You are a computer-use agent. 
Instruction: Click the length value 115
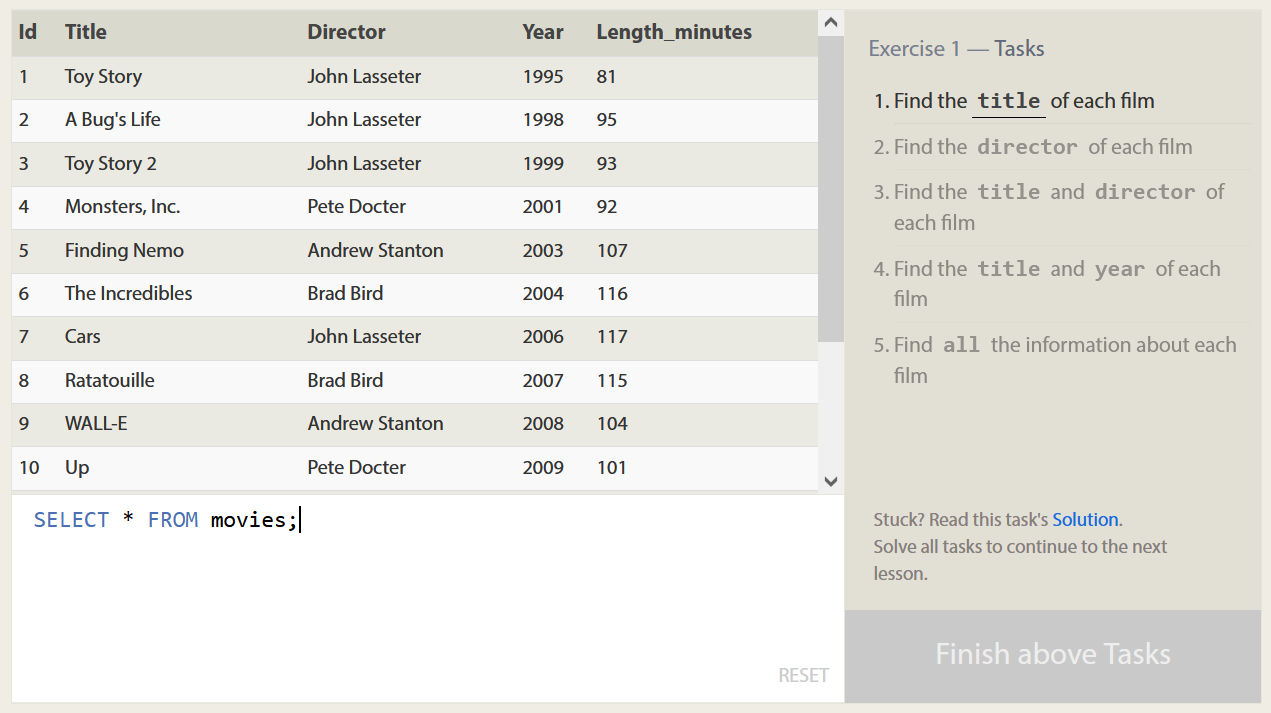point(612,380)
